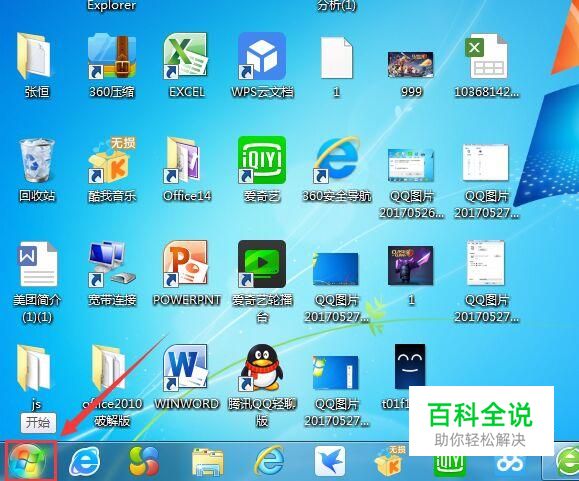Open the Baidu cloud taskbar icon
The image size is (579, 481).
[x=510, y=465]
